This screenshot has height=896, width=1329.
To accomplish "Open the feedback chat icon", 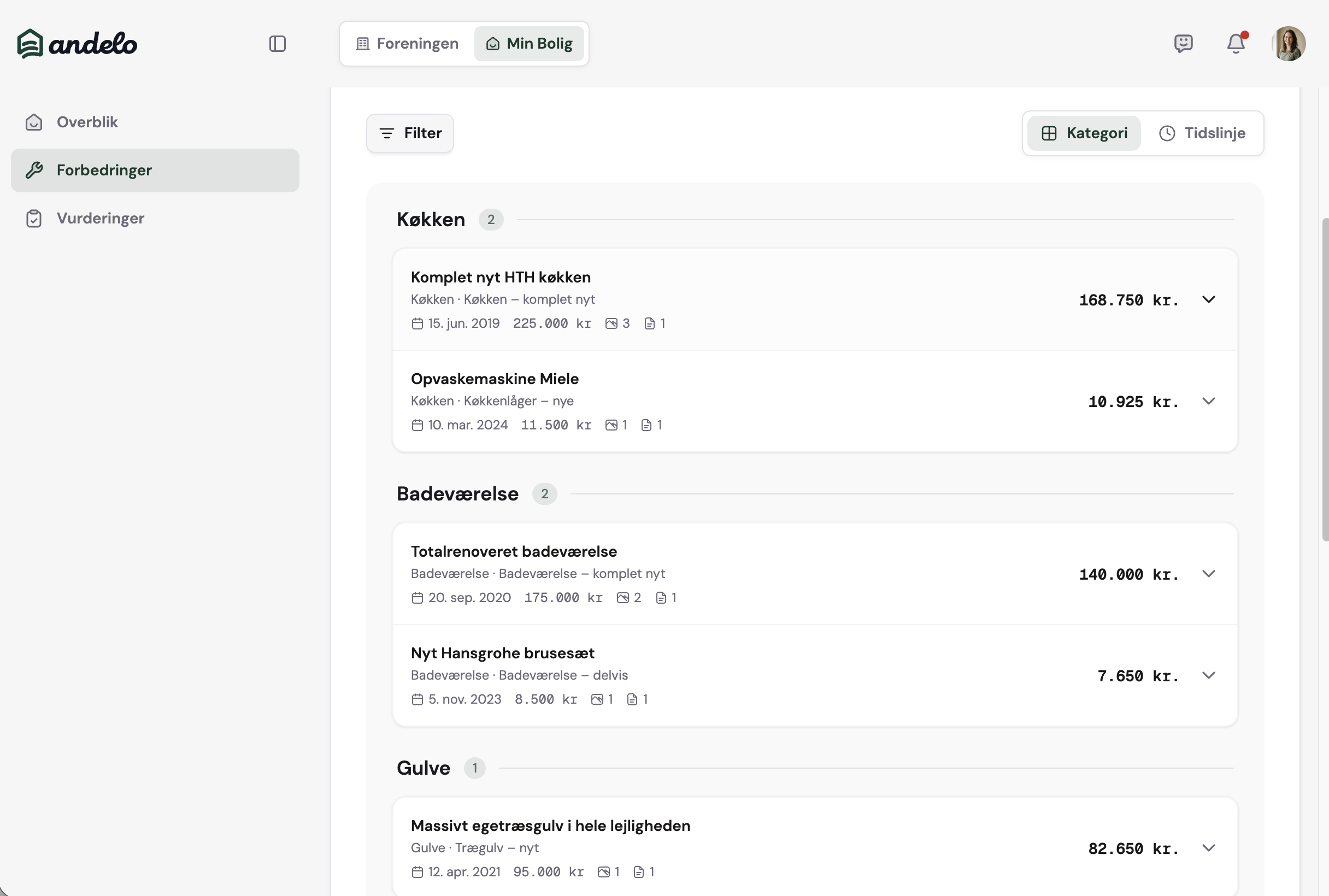I will (x=1183, y=44).
